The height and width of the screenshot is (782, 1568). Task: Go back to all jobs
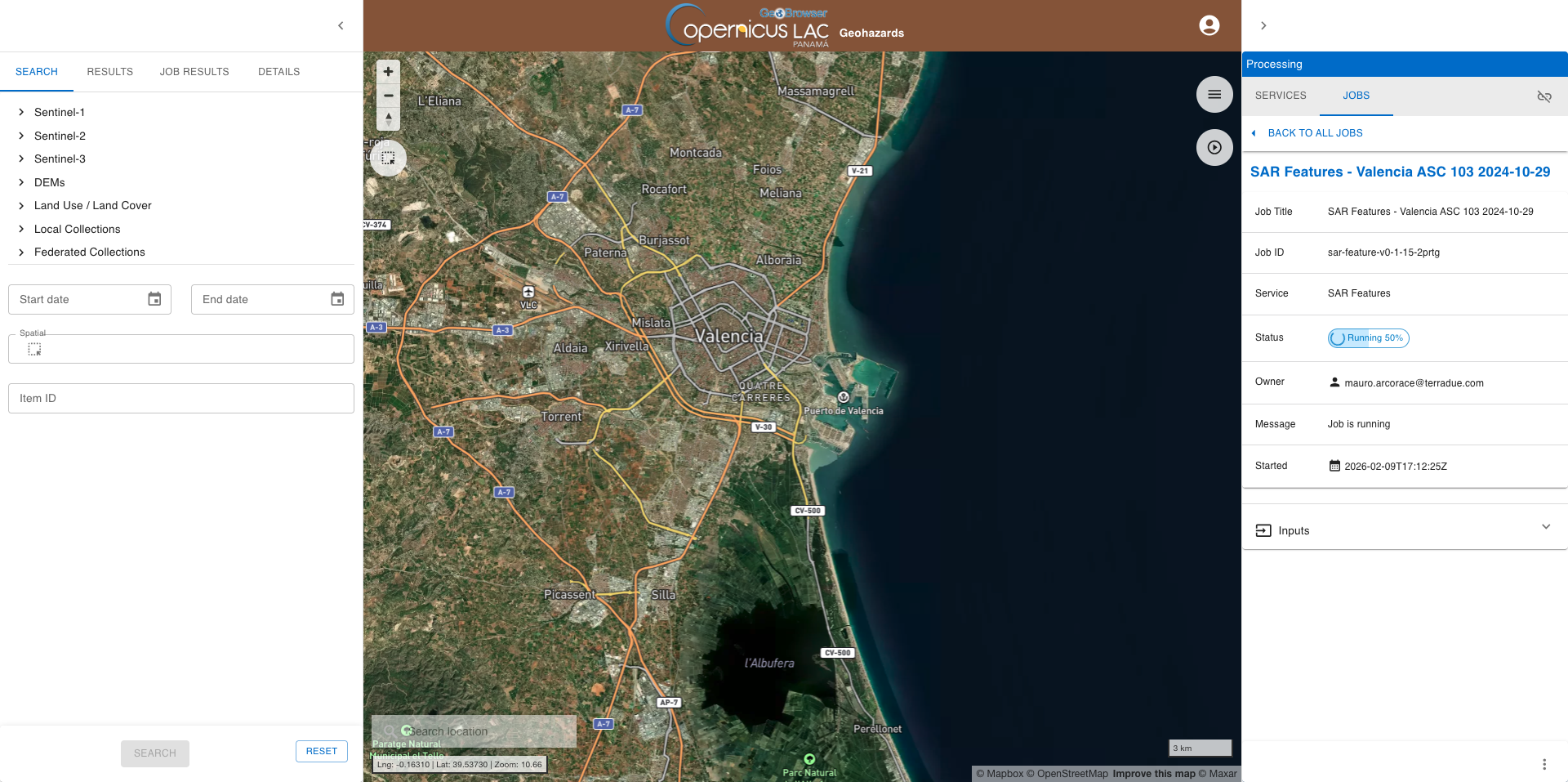[x=1314, y=133]
